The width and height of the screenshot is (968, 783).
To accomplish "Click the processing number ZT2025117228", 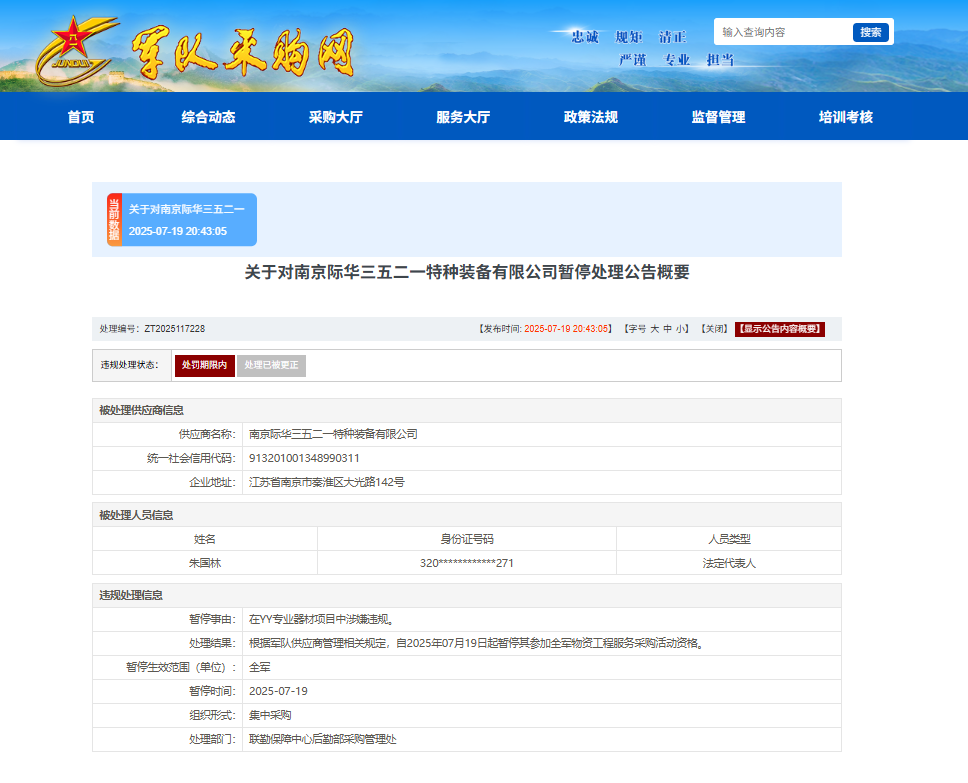I will click(175, 329).
